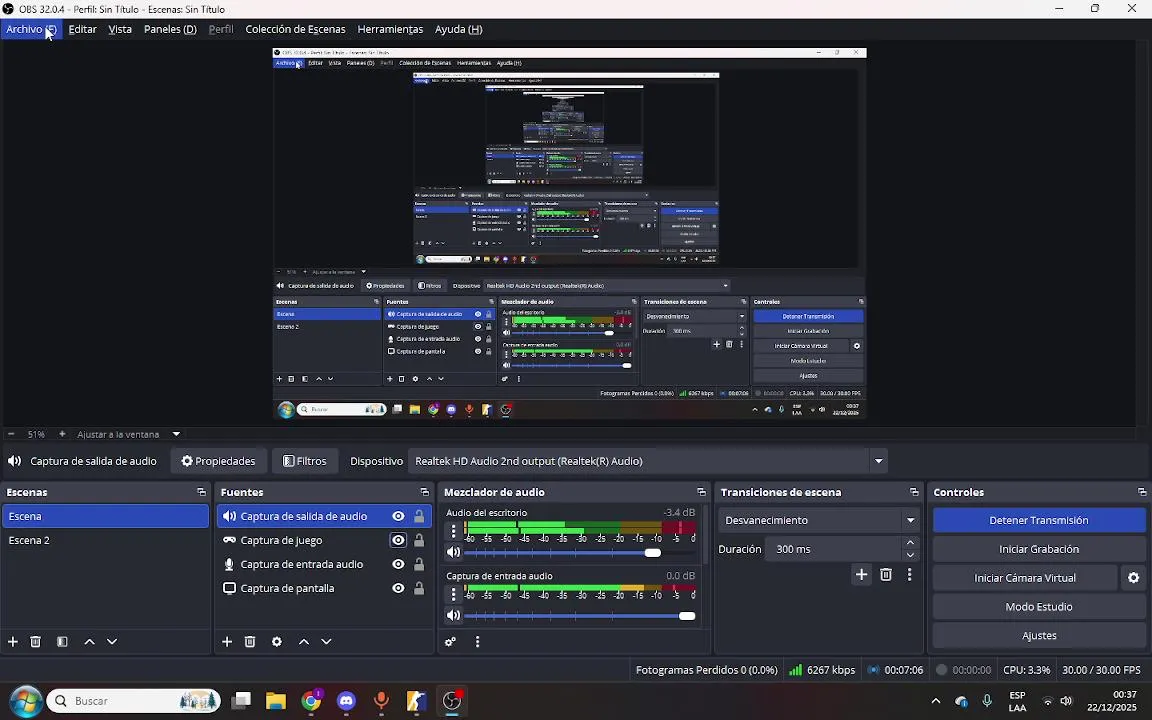This screenshot has width=1152, height=720.
Task: Open the Ayuda menu
Action: pos(458,29)
